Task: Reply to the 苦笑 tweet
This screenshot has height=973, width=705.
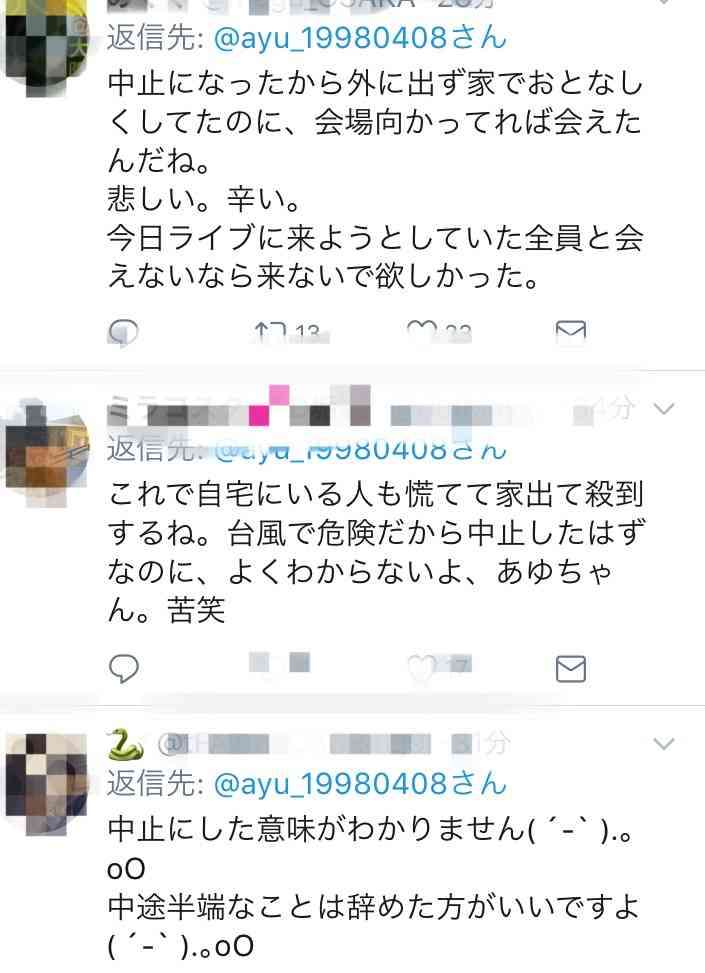Action: 123,668
